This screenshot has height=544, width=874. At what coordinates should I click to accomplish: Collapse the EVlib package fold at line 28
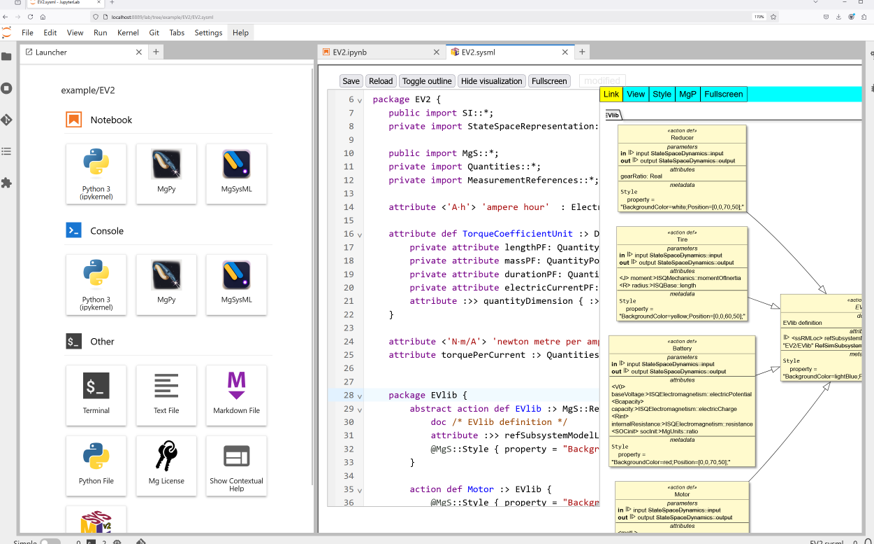coord(360,396)
